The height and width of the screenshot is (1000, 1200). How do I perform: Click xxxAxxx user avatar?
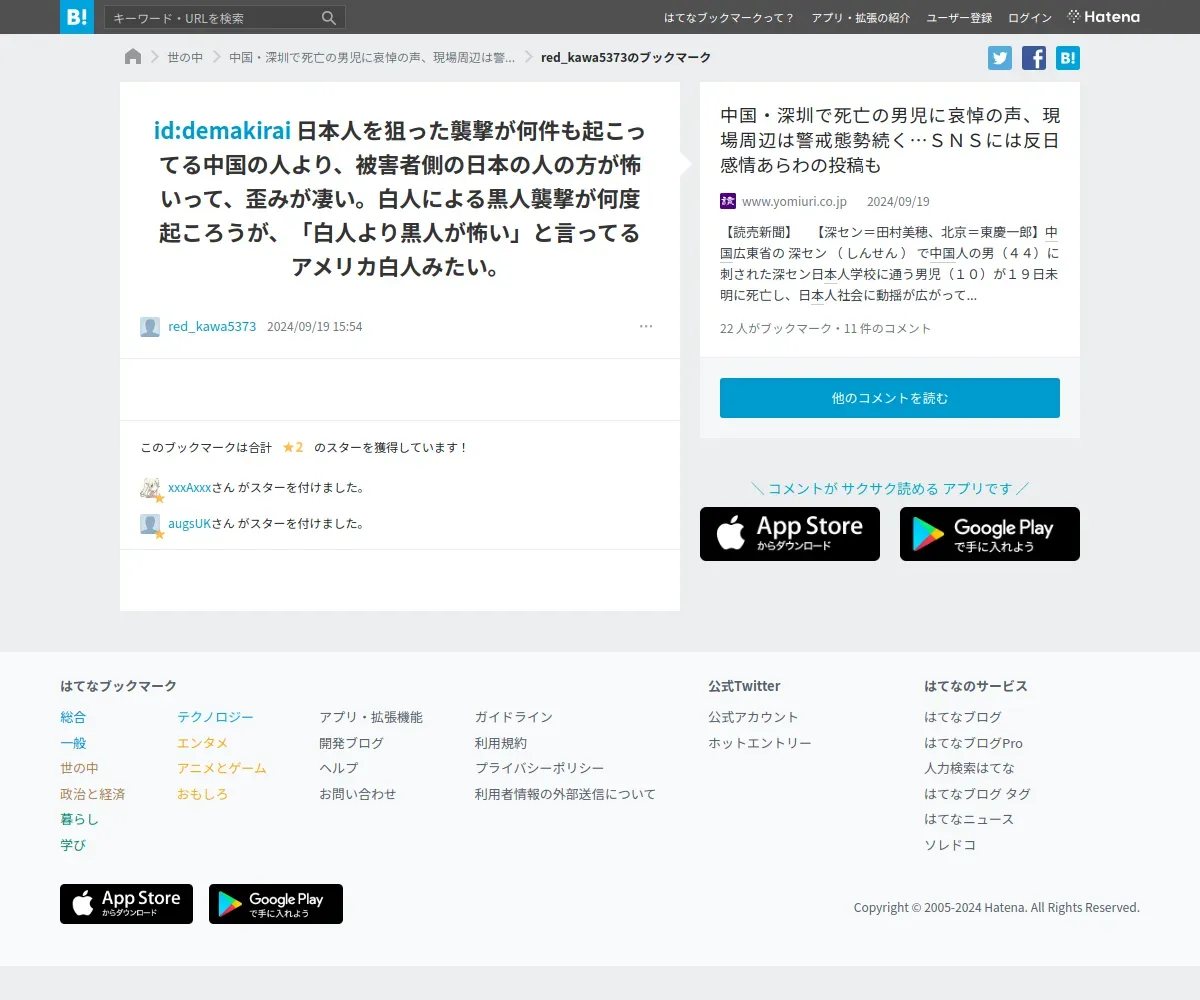click(150, 488)
